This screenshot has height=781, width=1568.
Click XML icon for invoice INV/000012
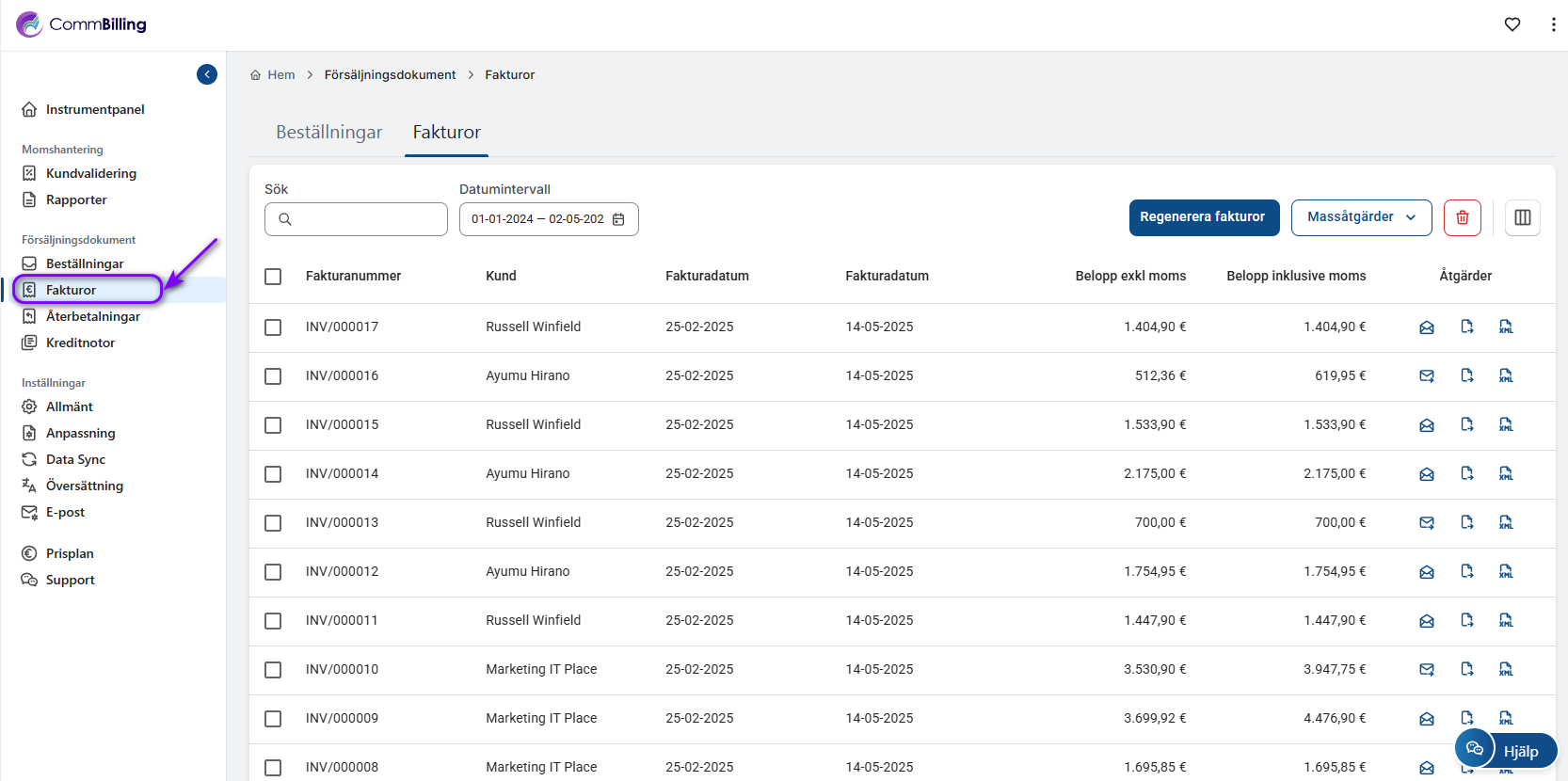tap(1506, 571)
